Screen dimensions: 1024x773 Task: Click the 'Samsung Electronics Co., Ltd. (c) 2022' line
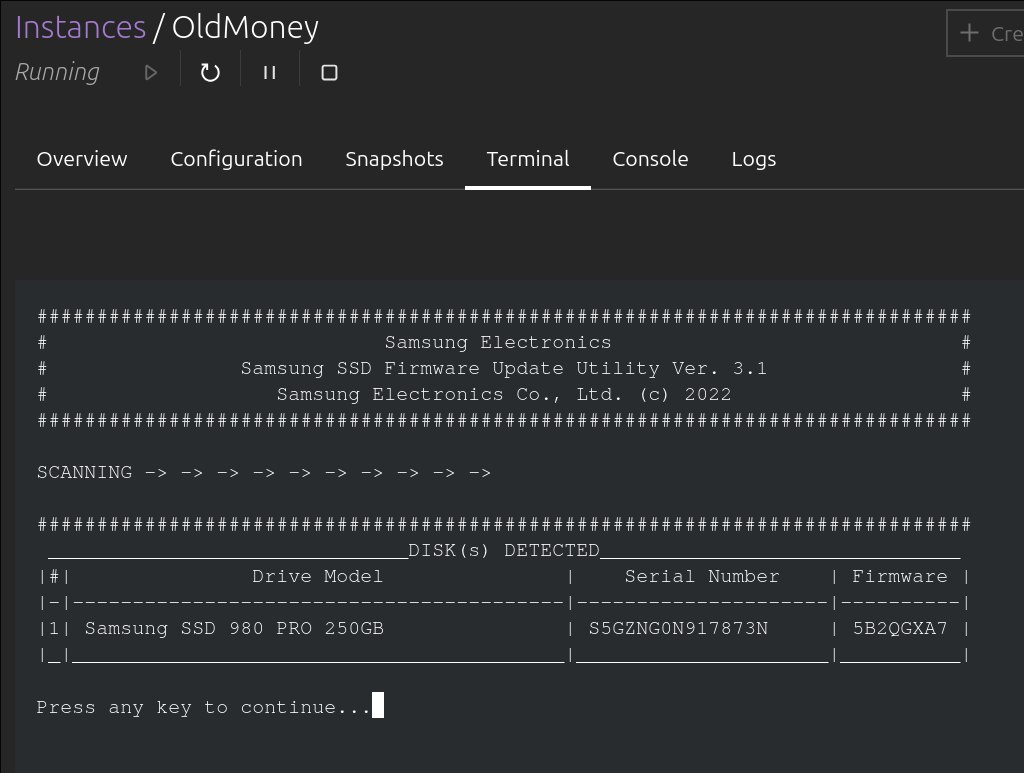pos(504,394)
